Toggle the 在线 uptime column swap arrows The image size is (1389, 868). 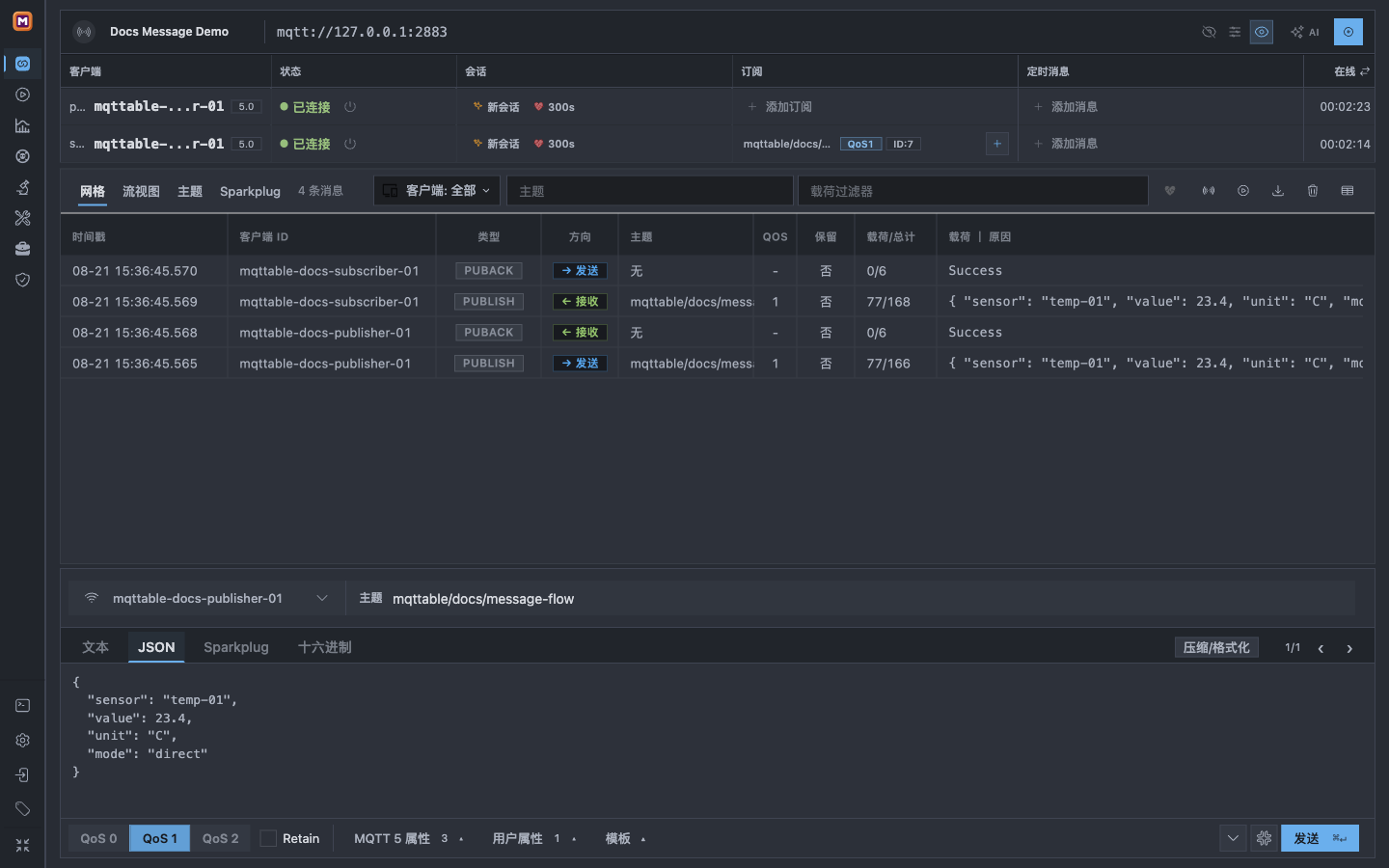[x=1365, y=71]
